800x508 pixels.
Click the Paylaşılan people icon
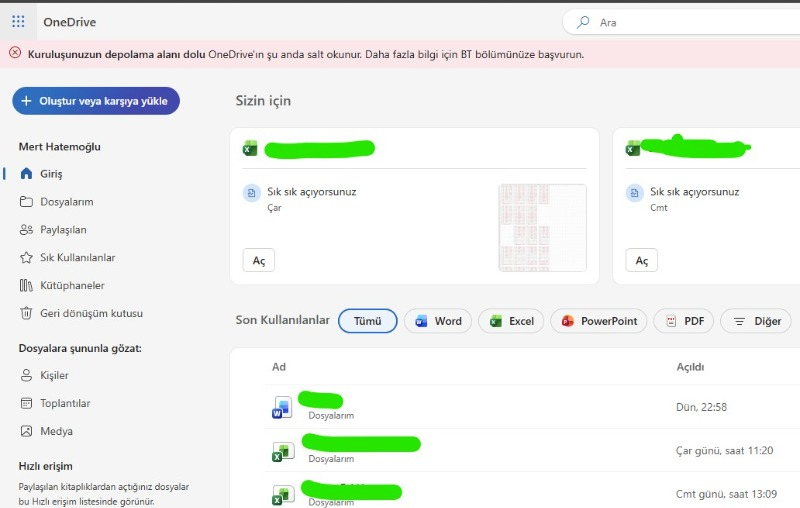coord(26,230)
